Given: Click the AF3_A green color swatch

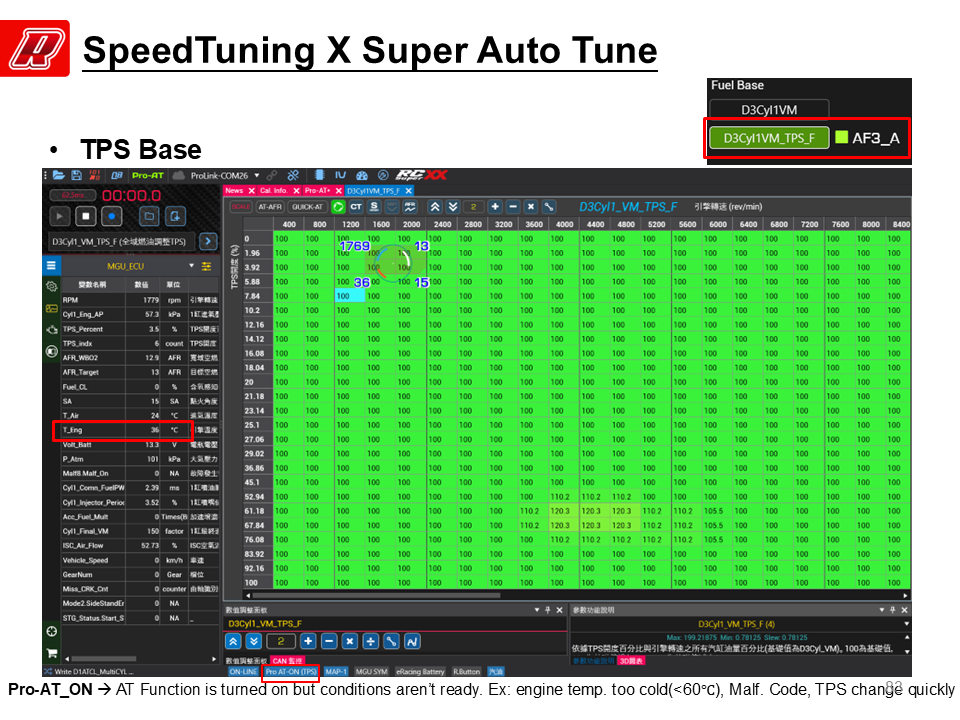Looking at the screenshot, I should point(841,137).
